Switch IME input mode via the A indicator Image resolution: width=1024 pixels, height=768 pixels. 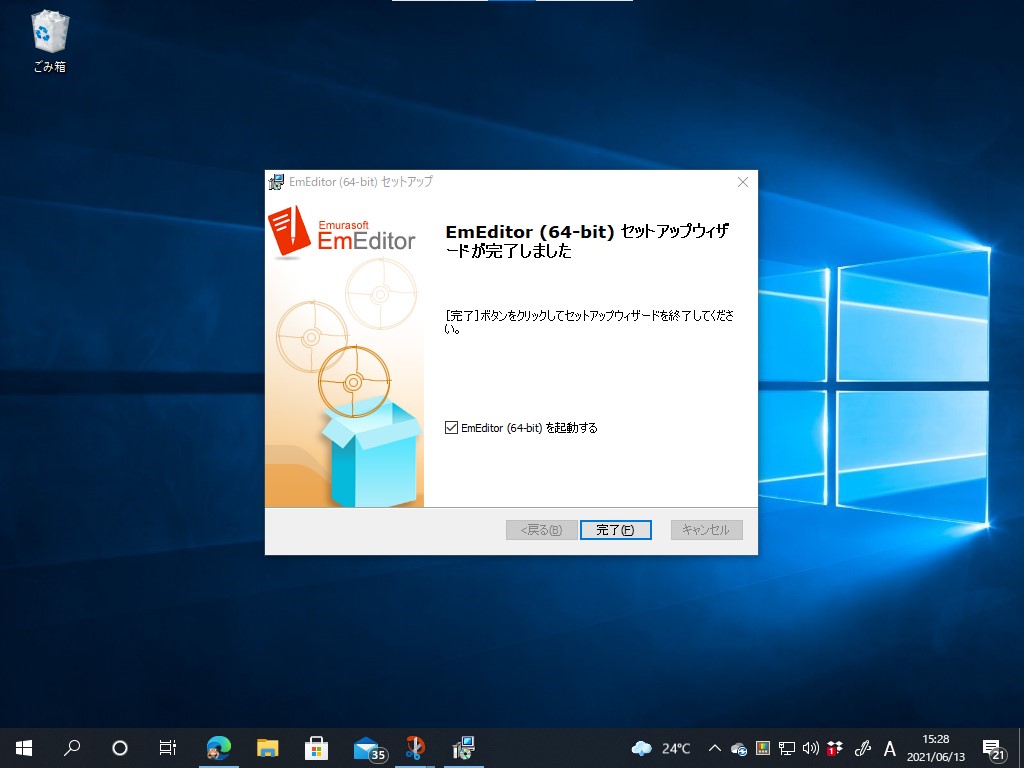click(x=889, y=747)
